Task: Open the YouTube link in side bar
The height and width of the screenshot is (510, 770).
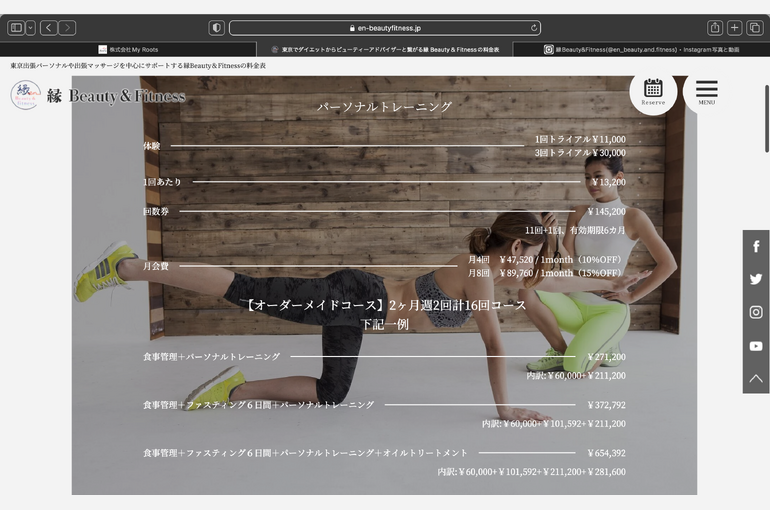Action: coord(756,346)
